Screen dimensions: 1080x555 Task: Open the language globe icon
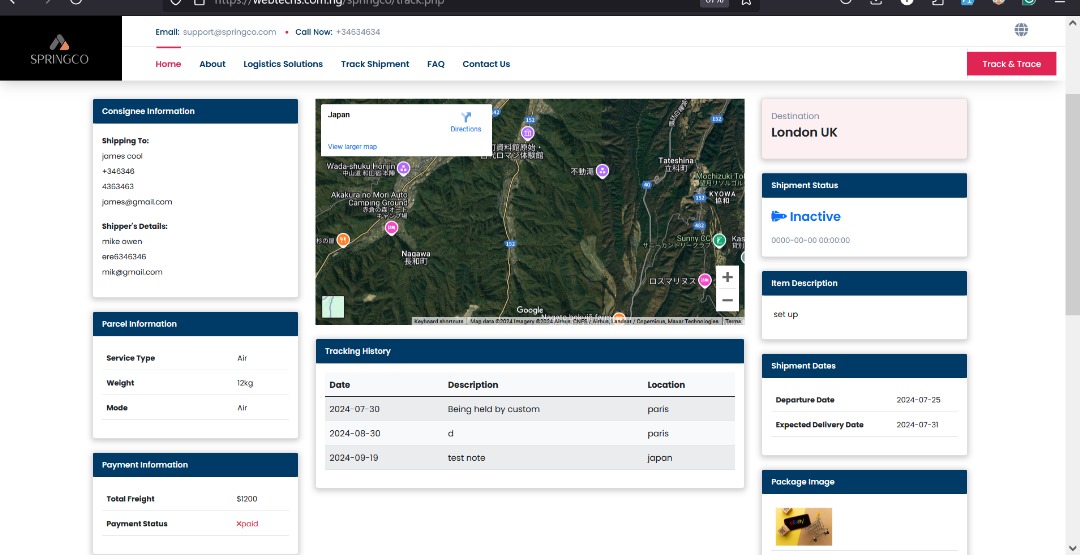point(1021,30)
